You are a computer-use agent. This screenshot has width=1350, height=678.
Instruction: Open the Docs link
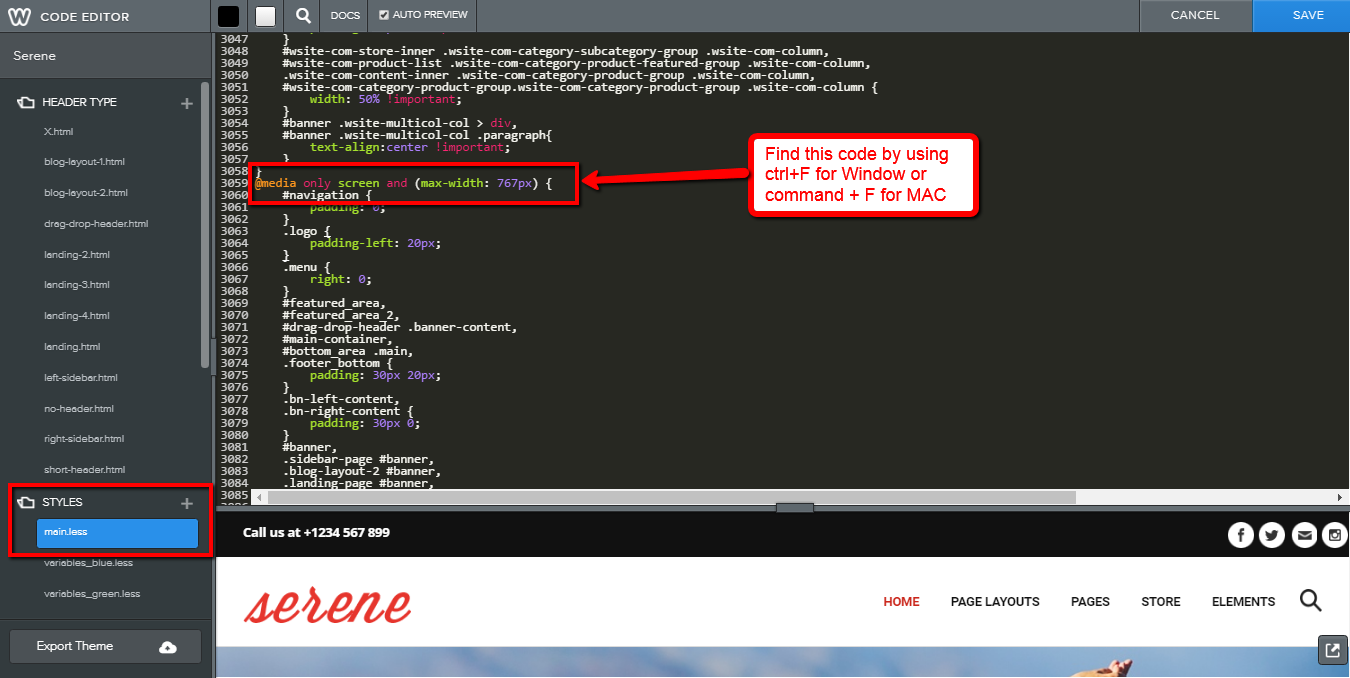[x=345, y=16]
